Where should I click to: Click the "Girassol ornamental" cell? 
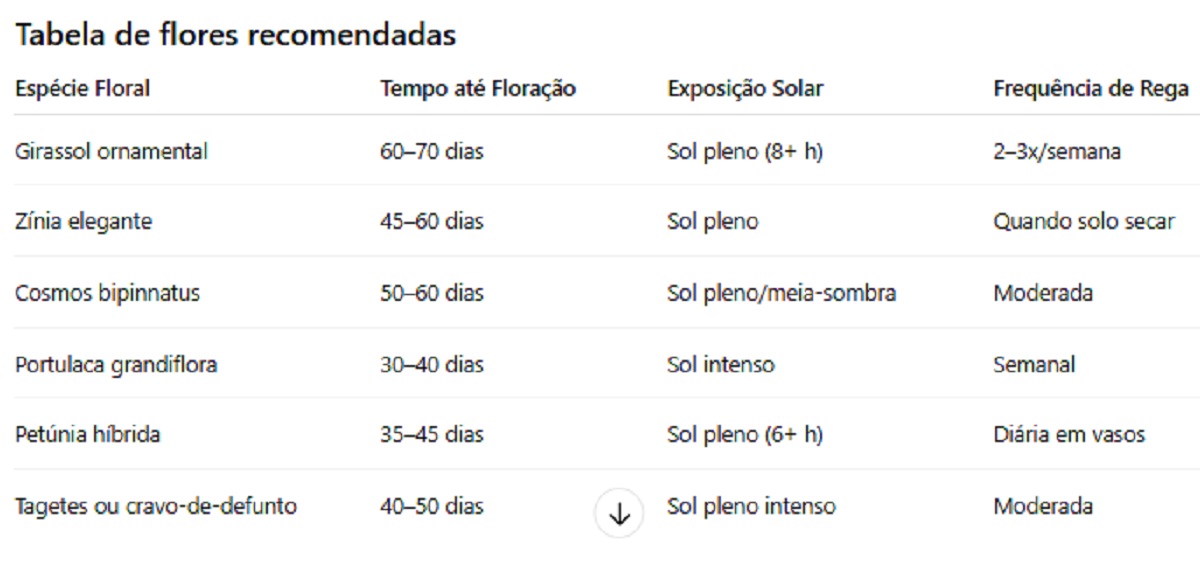(x=111, y=152)
